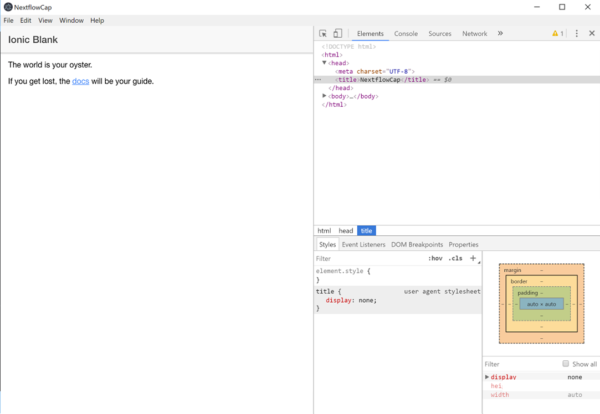
Task: Expand the body element node
Action: pos(324,96)
